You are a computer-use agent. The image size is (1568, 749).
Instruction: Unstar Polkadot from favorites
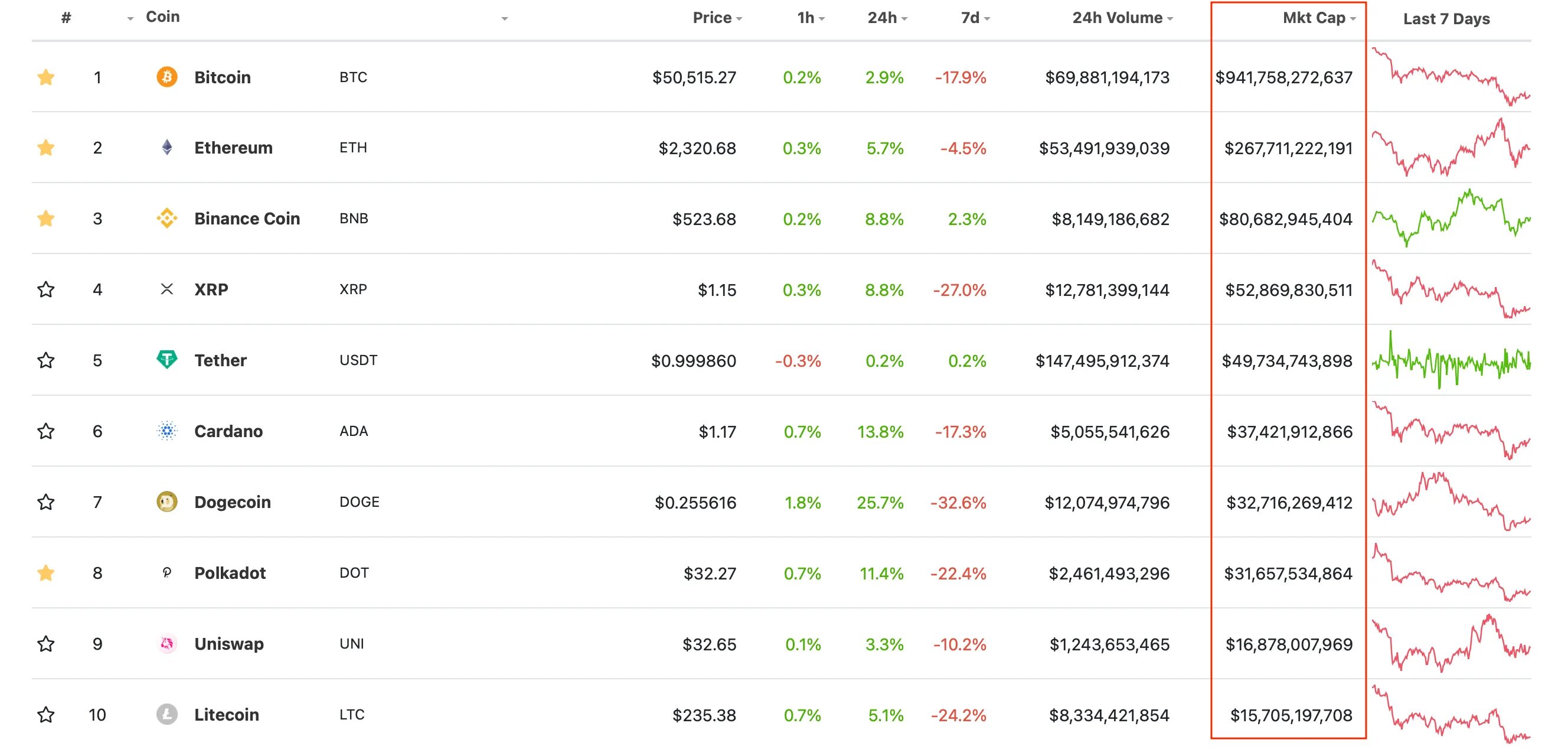(45, 572)
